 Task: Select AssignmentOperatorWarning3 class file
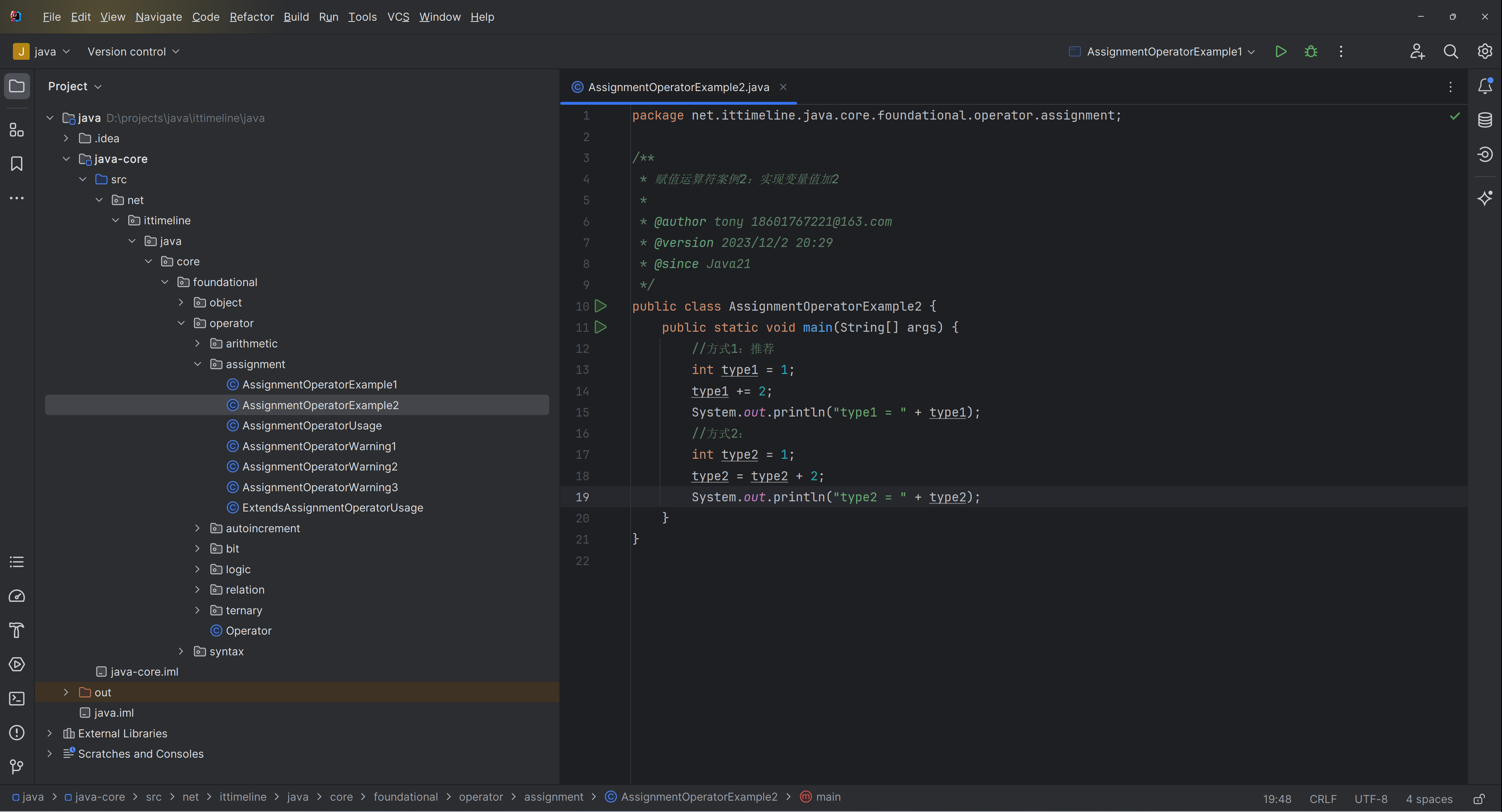pyautogui.click(x=319, y=487)
